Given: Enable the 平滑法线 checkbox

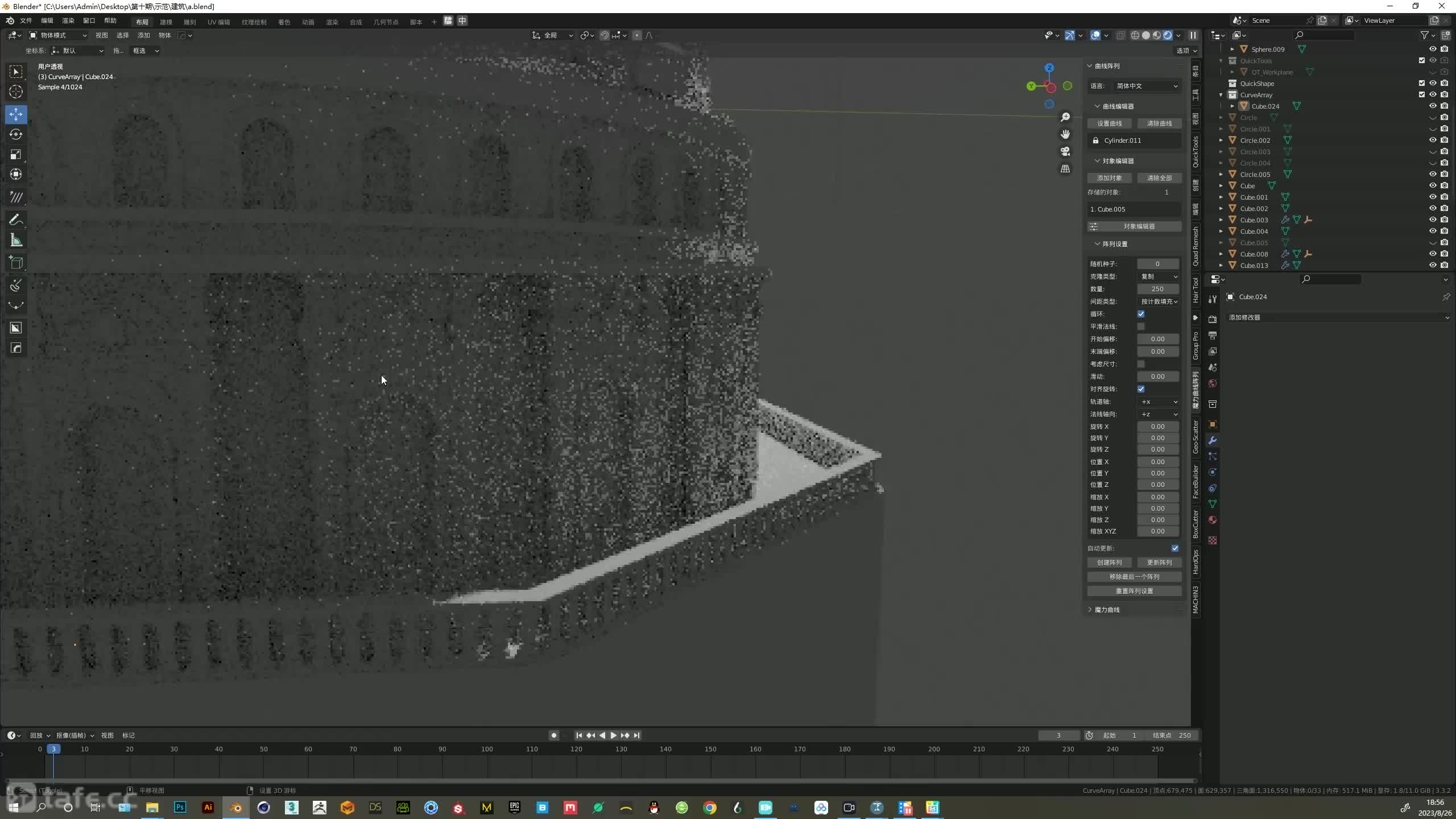Looking at the screenshot, I should [1141, 326].
